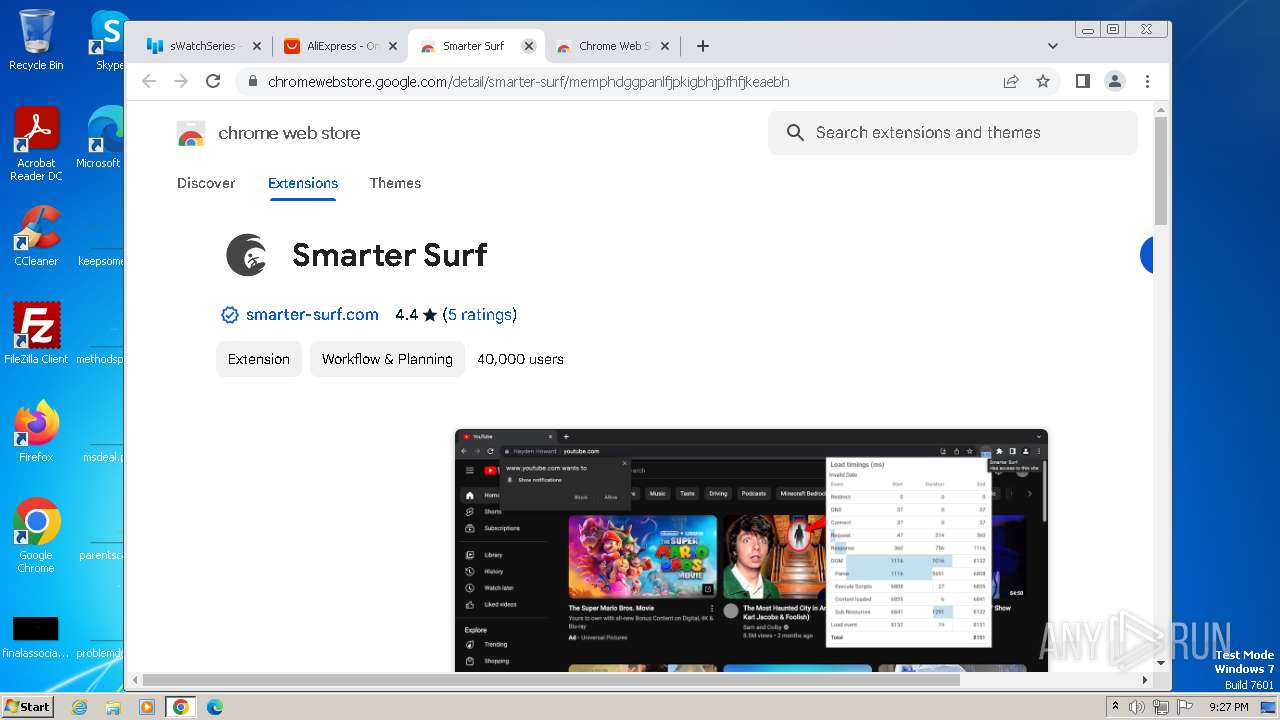Open Google Chrome desktop icon
Viewport: 1280px width, 720px height.
(36, 536)
